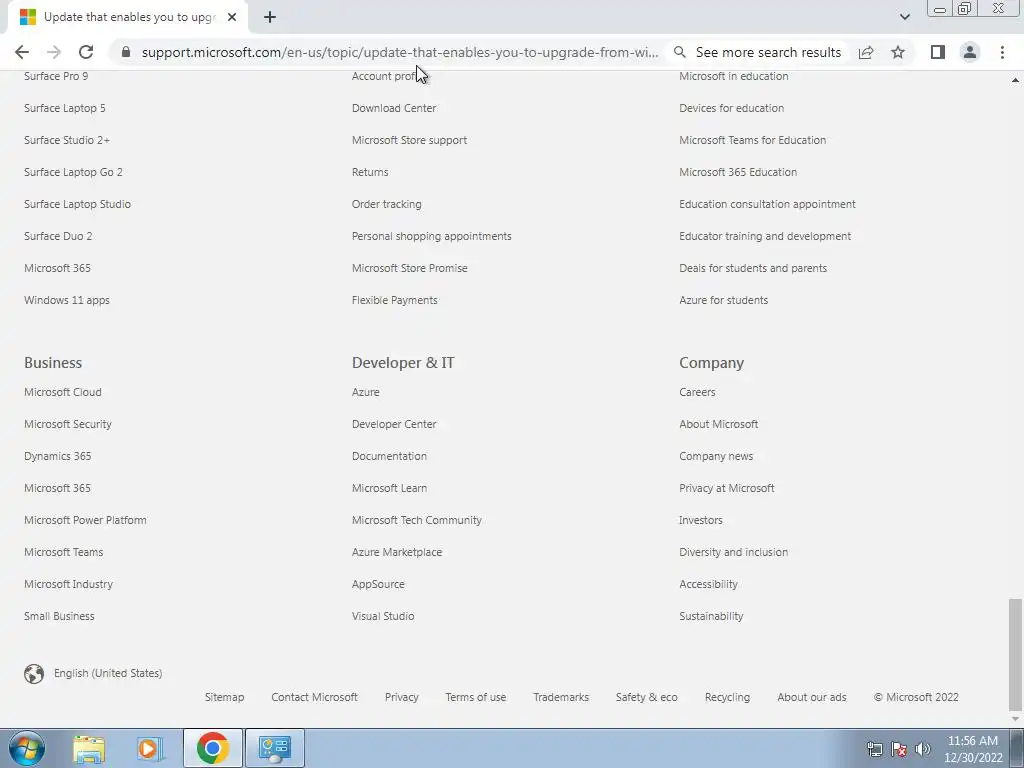Open the Action Center flag icon
1024x768 pixels.
[899, 749]
